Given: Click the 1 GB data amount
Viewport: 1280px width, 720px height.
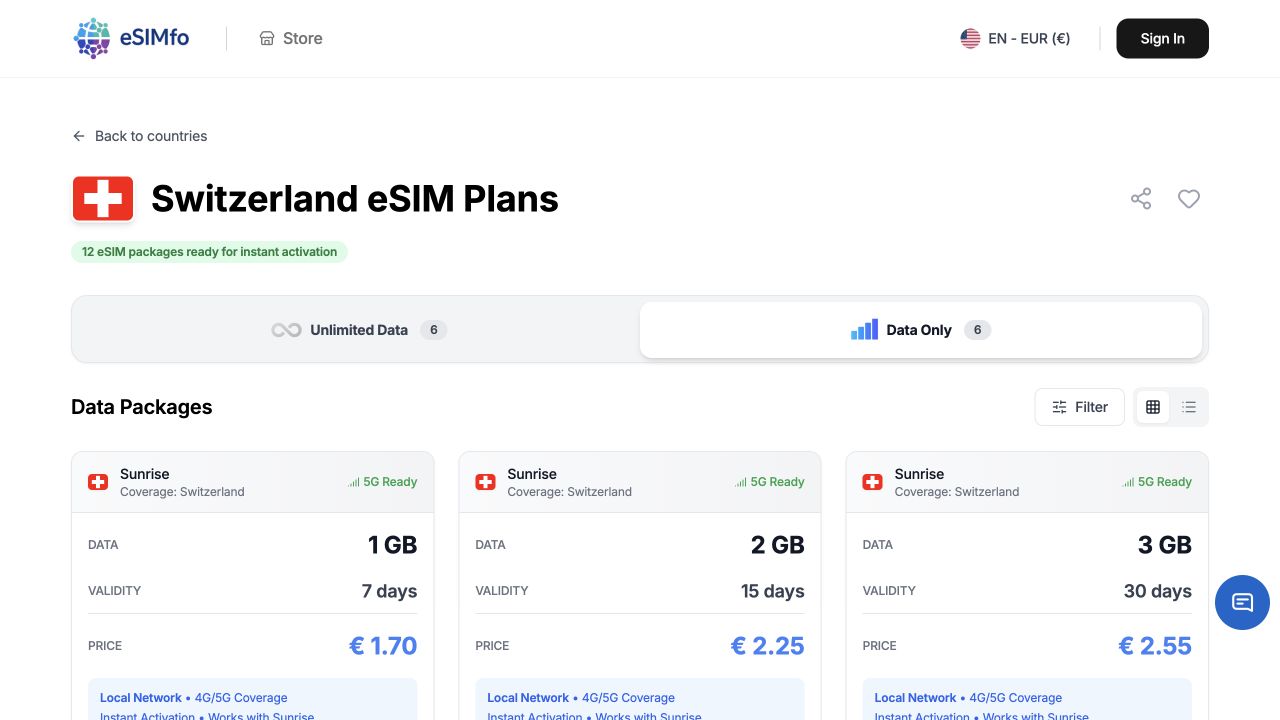Looking at the screenshot, I should [x=393, y=545].
